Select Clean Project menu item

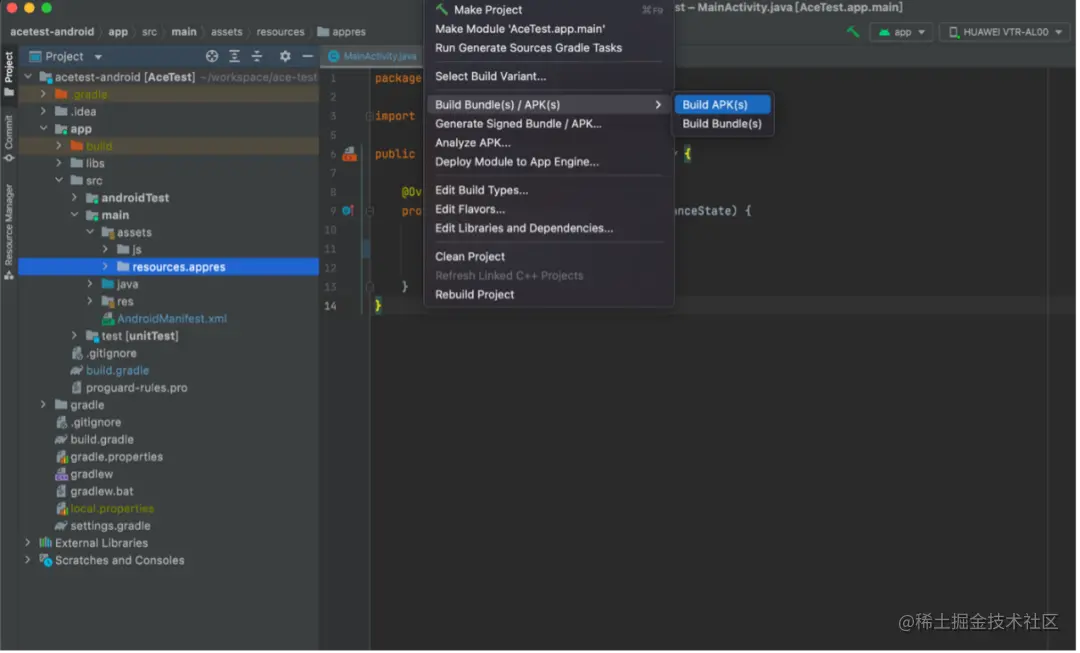point(550,257)
